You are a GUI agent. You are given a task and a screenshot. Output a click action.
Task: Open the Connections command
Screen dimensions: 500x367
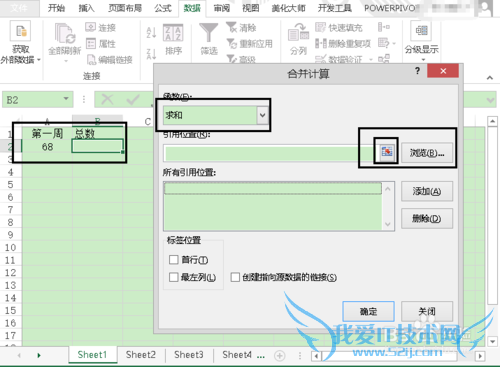click(100, 27)
